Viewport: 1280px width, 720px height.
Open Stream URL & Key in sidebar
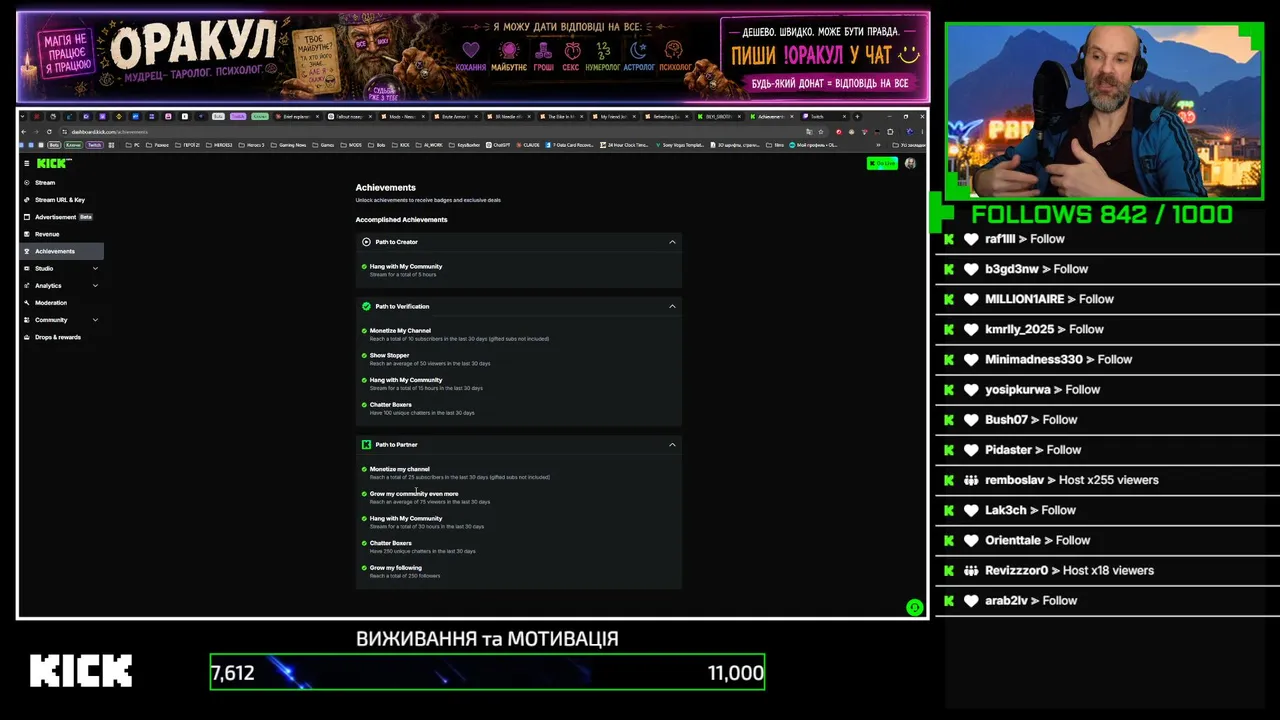pyautogui.click(x=62, y=200)
